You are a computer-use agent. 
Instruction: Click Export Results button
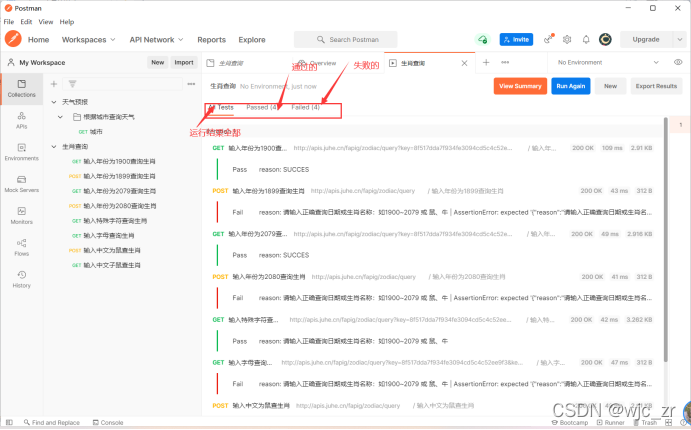656,86
